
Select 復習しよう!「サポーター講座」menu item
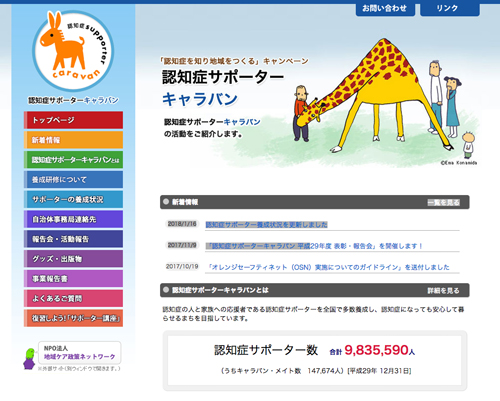coord(73,318)
